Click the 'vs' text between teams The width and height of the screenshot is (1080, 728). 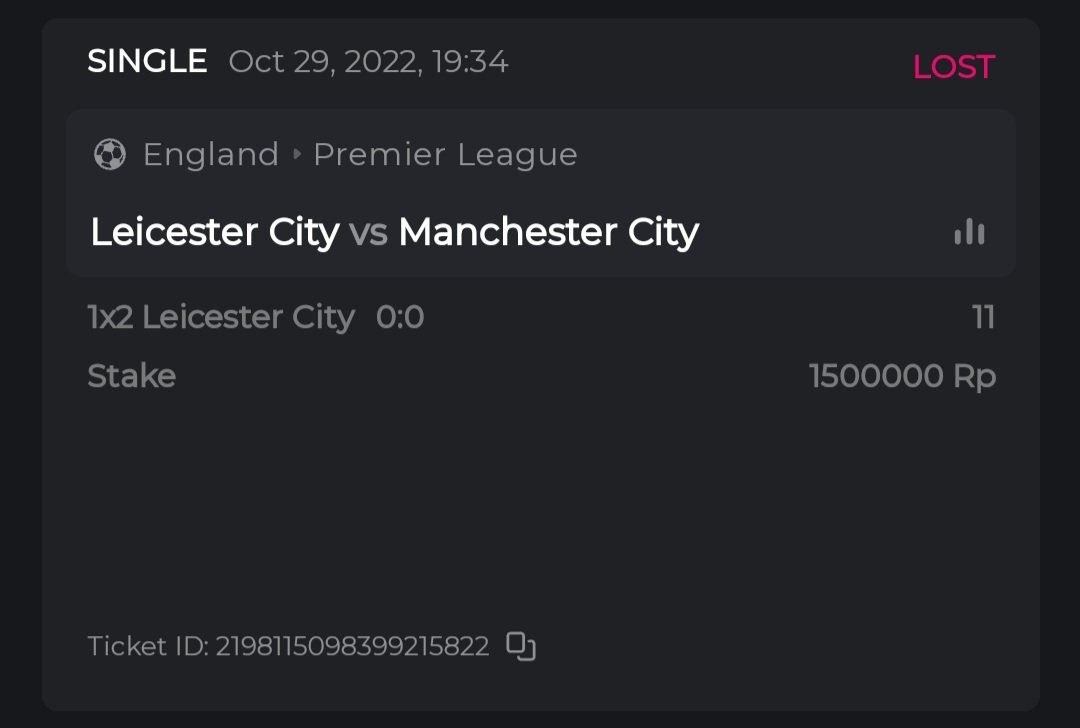368,232
